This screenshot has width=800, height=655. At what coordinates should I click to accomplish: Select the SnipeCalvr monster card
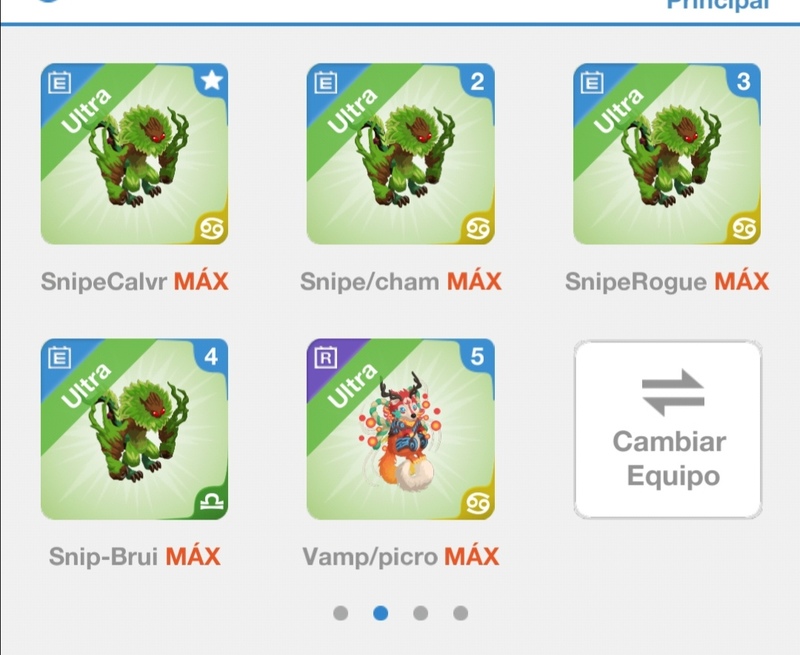(135, 154)
